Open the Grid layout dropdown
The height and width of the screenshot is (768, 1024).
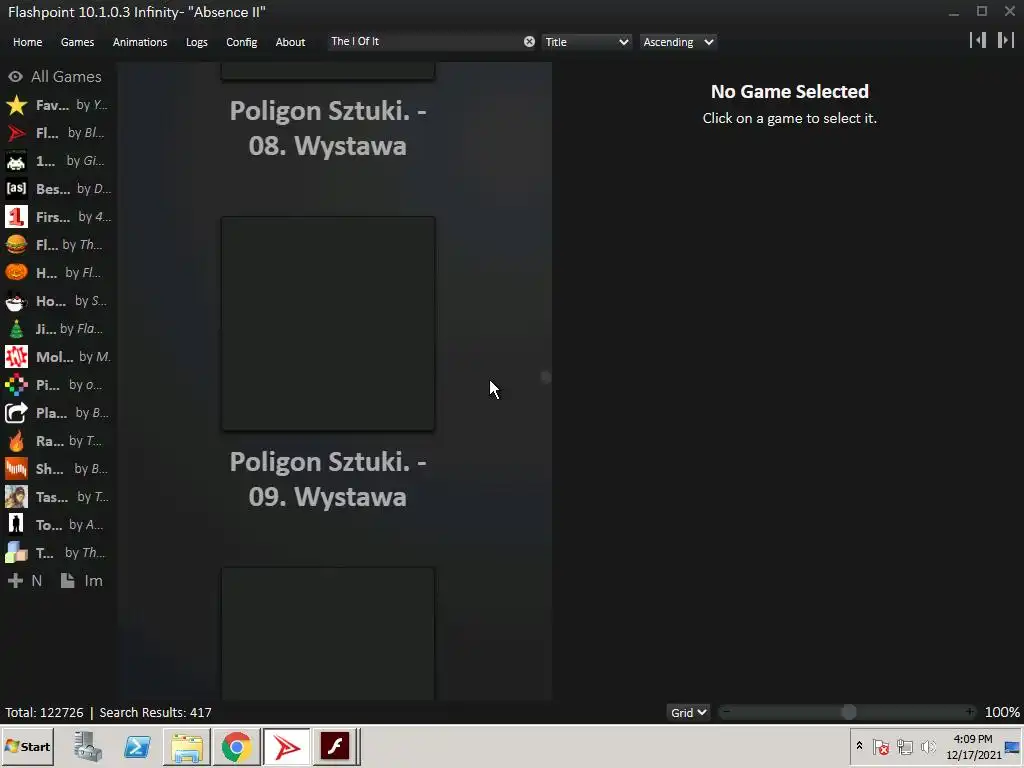[688, 712]
